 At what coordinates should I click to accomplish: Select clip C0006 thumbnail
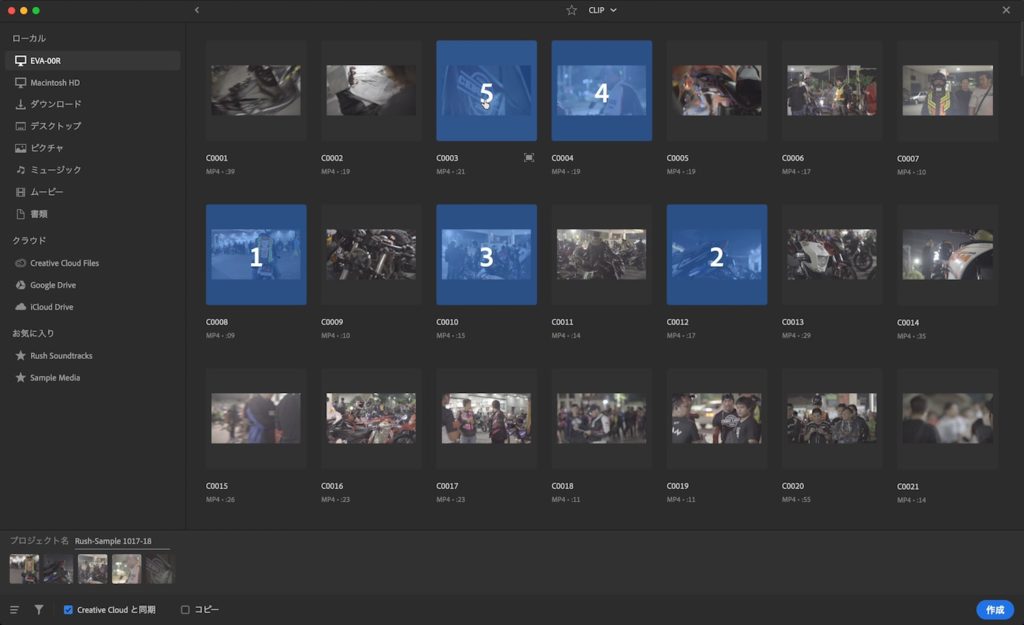point(832,90)
